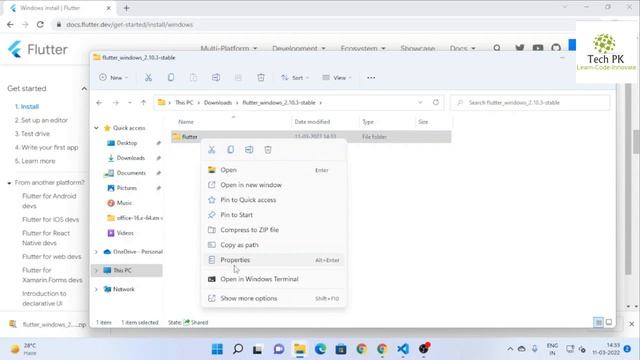Open the Multi-Platform nav menu
Viewport: 640px width, 360px height.
coord(229,49)
